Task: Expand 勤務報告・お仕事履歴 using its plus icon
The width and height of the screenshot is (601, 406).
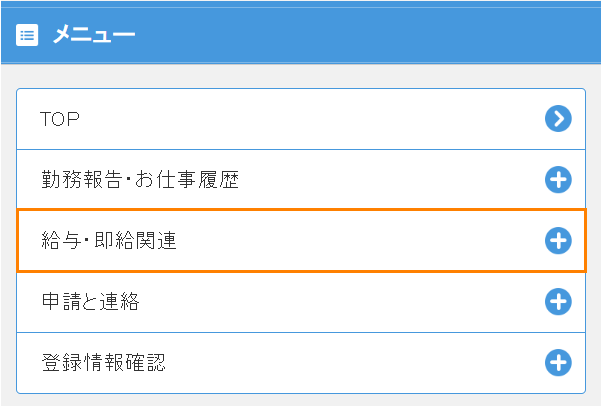Action: tap(558, 179)
